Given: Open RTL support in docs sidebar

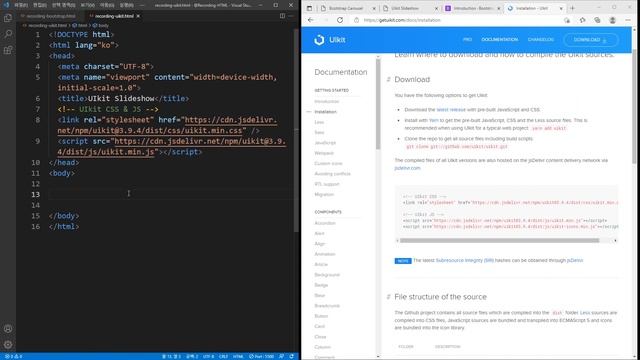Looking at the screenshot, I should (x=327, y=184).
